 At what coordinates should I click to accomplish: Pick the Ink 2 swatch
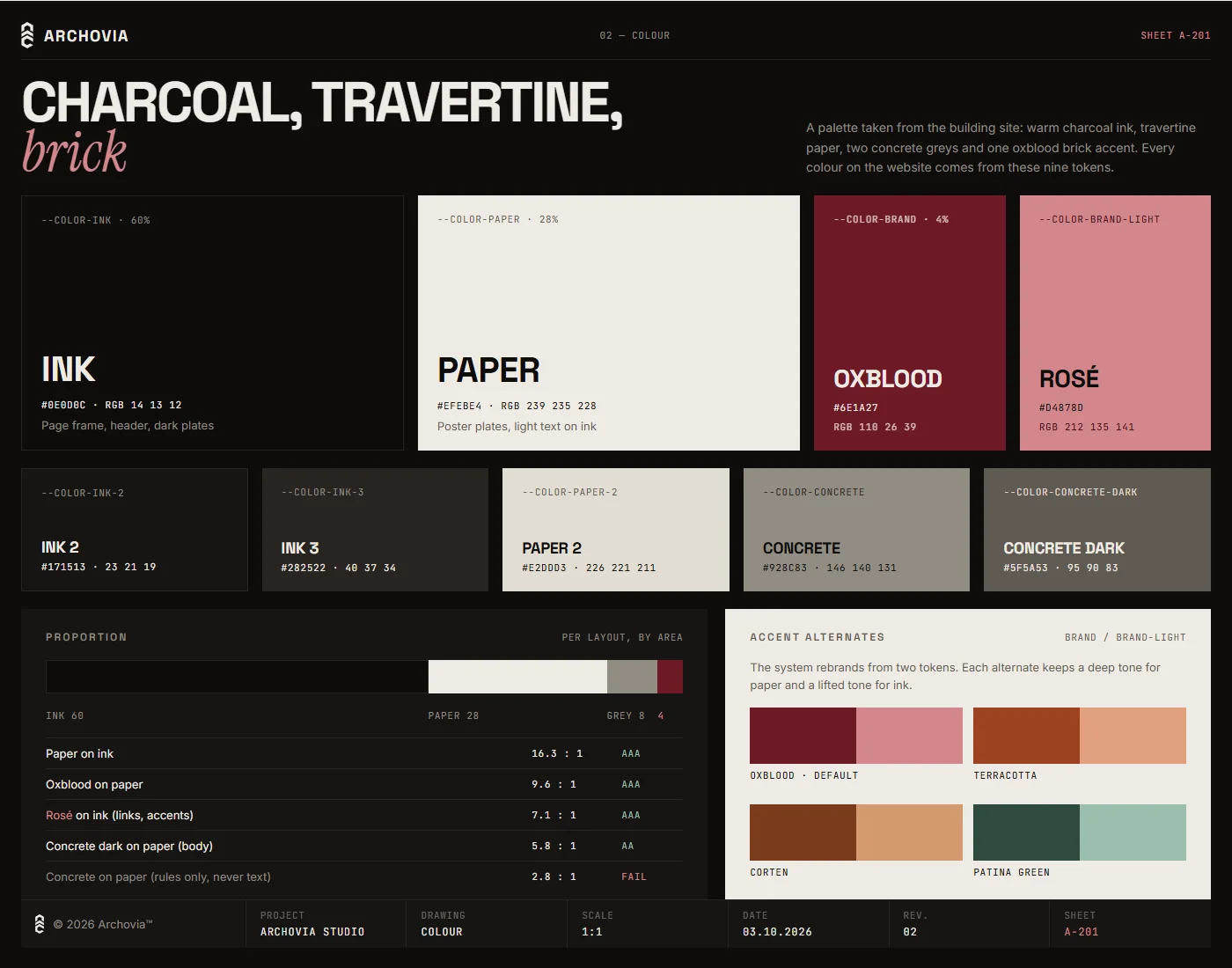[135, 530]
